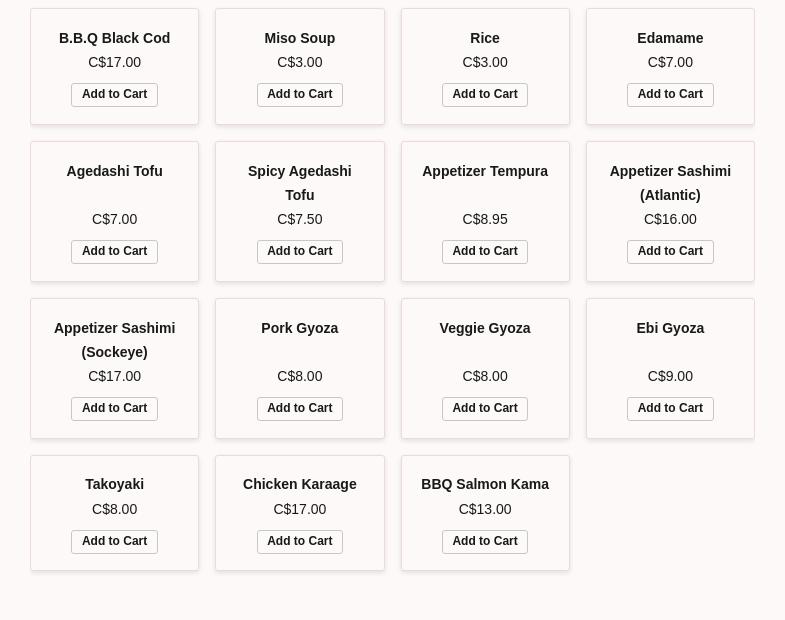Click the Takoyaki item name
This screenshot has height=620, width=785.
[x=114, y=484]
